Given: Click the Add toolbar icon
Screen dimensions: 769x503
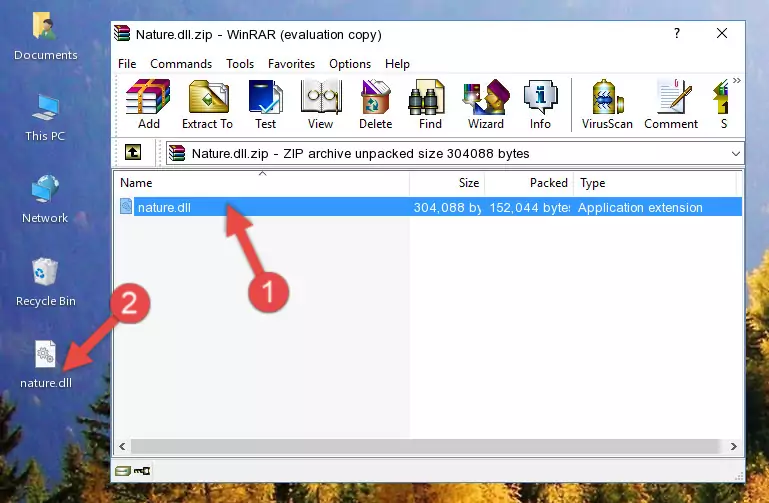Looking at the screenshot, I should (148, 104).
